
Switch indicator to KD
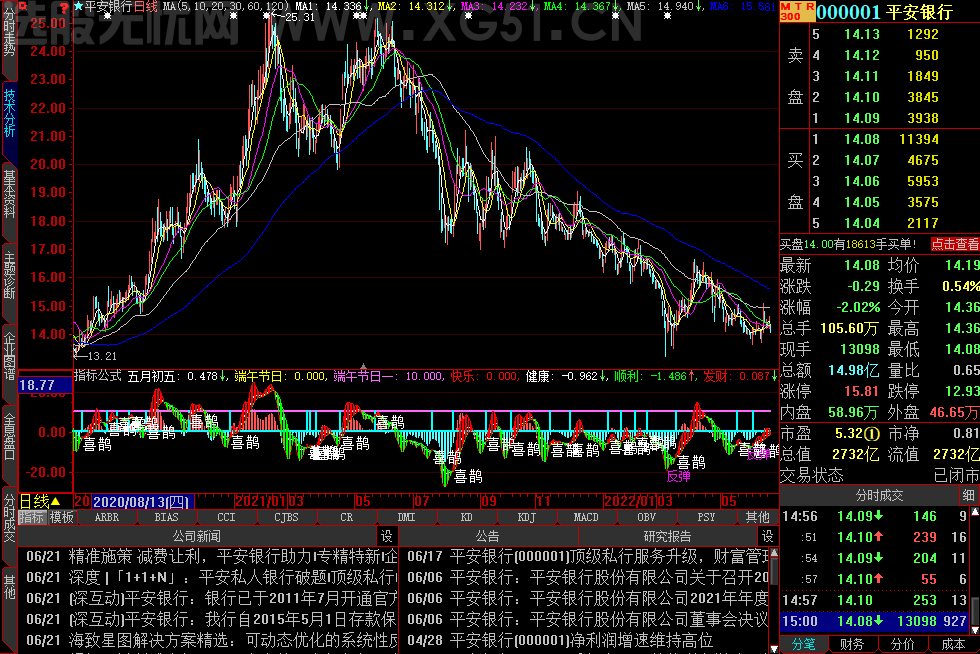466,517
